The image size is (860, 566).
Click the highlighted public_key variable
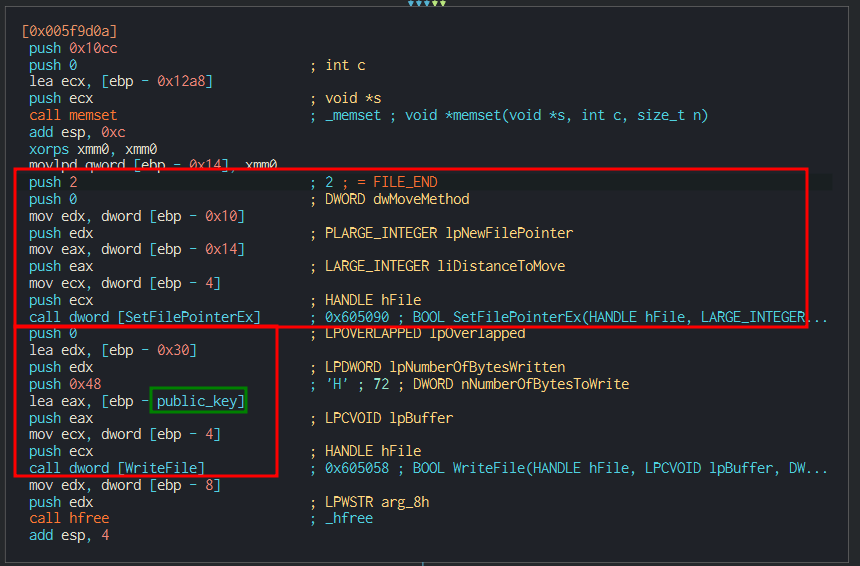coord(198,401)
